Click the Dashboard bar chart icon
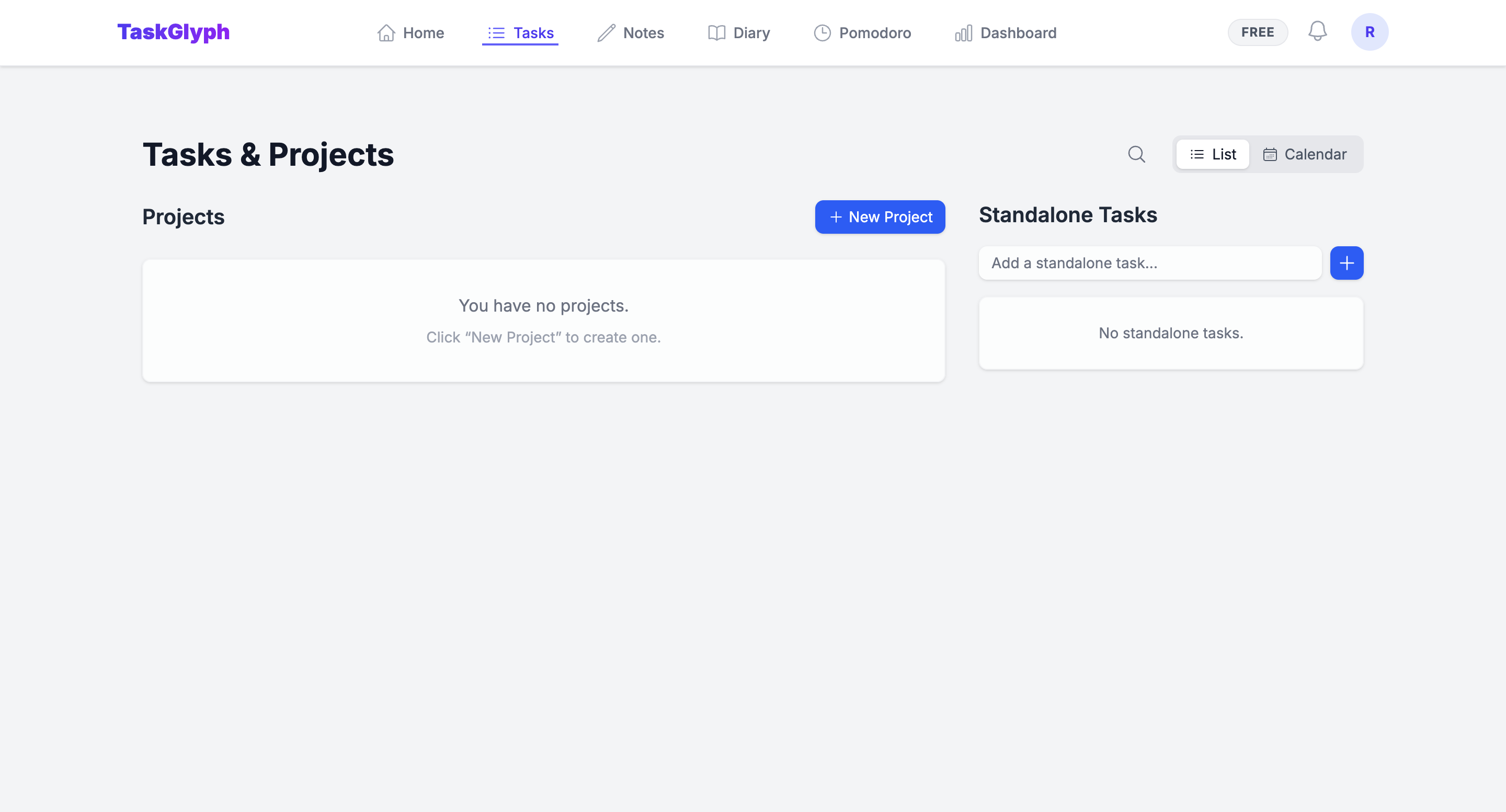Image resolution: width=1506 pixels, height=812 pixels. [x=963, y=33]
